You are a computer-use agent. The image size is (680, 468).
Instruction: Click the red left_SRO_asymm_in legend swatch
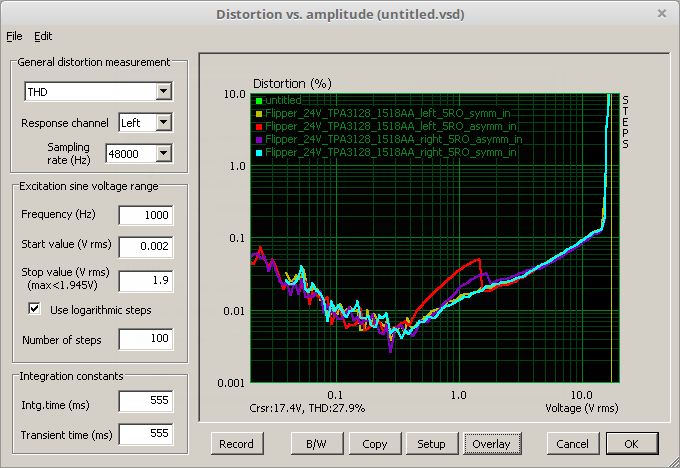(x=257, y=127)
